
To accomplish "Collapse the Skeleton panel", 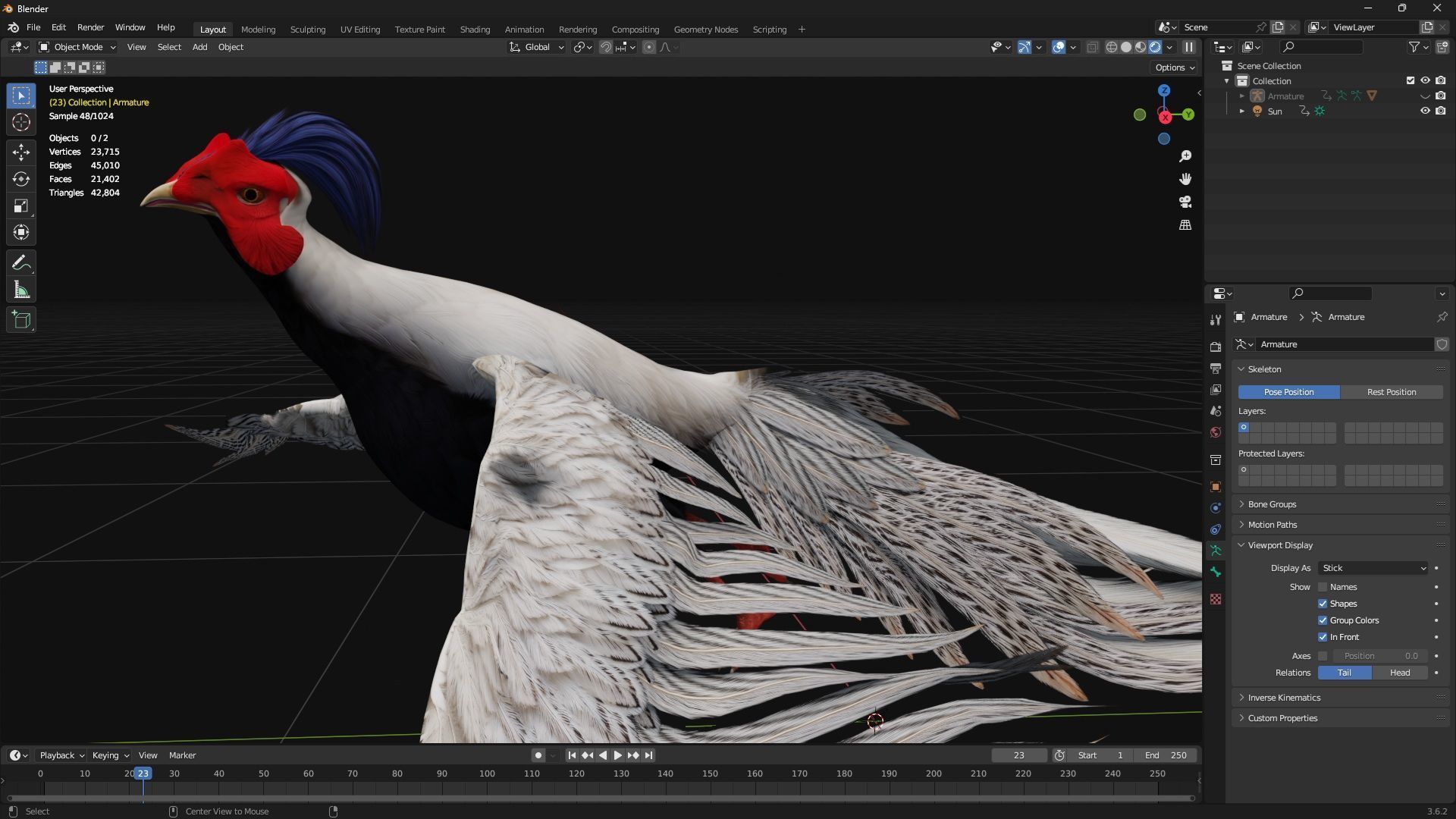I will [x=1264, y=369].
